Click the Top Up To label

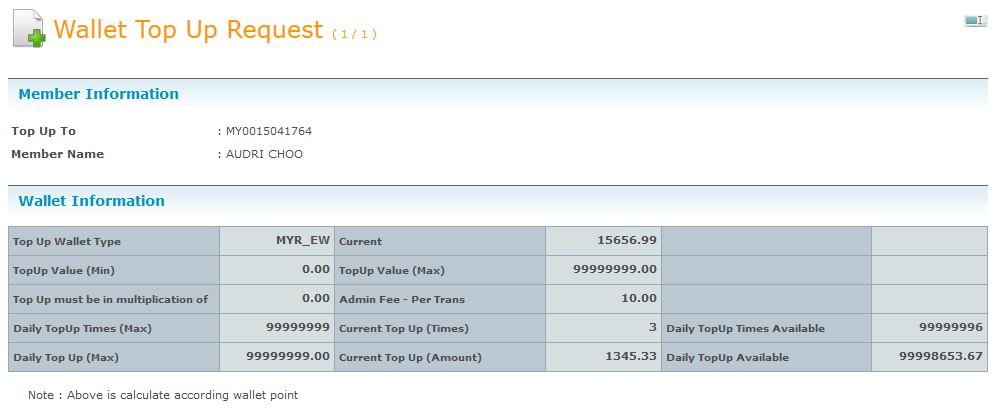click(x=43, y=131)
